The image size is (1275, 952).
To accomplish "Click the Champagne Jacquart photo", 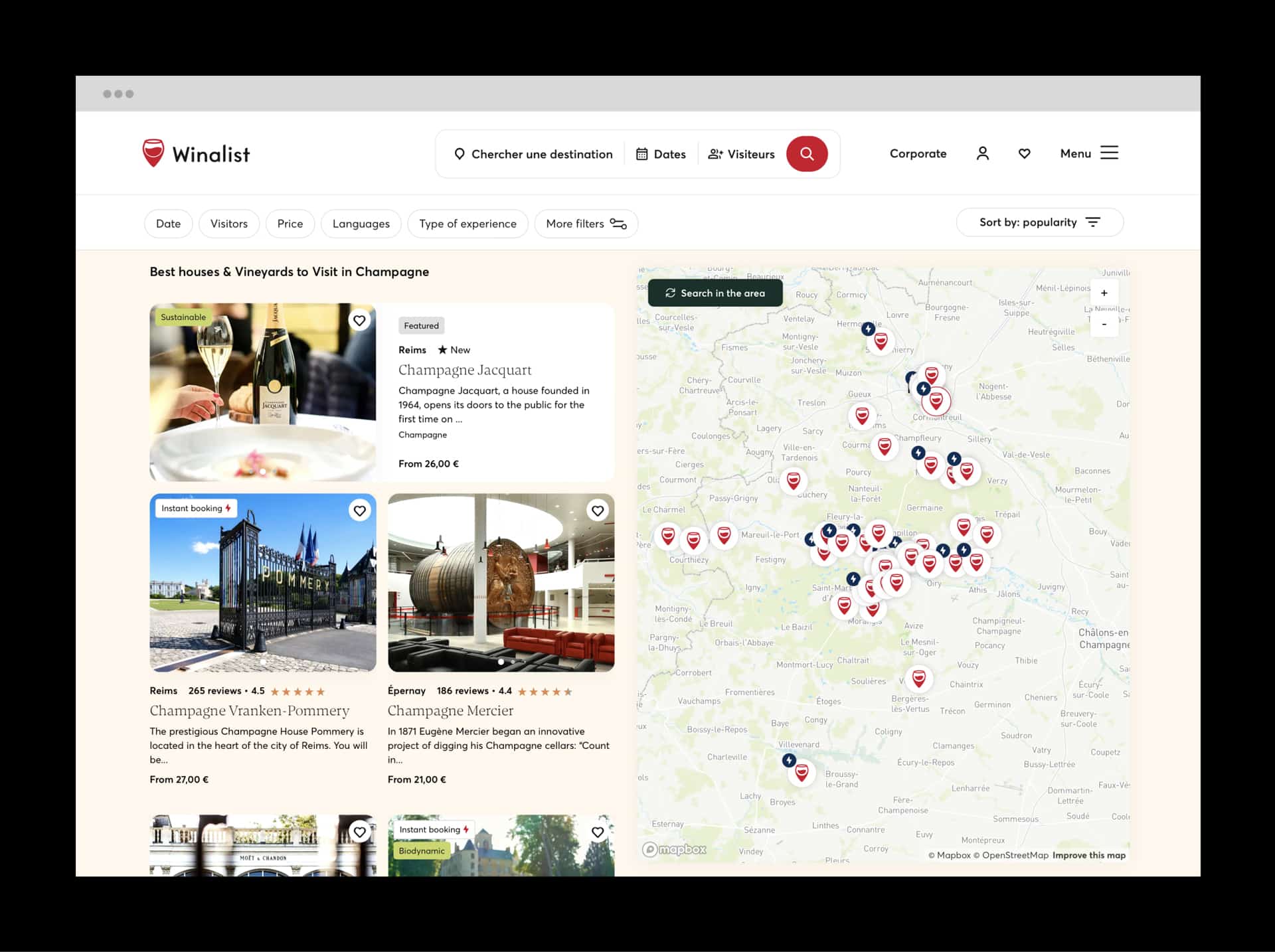I will (263, 392).
